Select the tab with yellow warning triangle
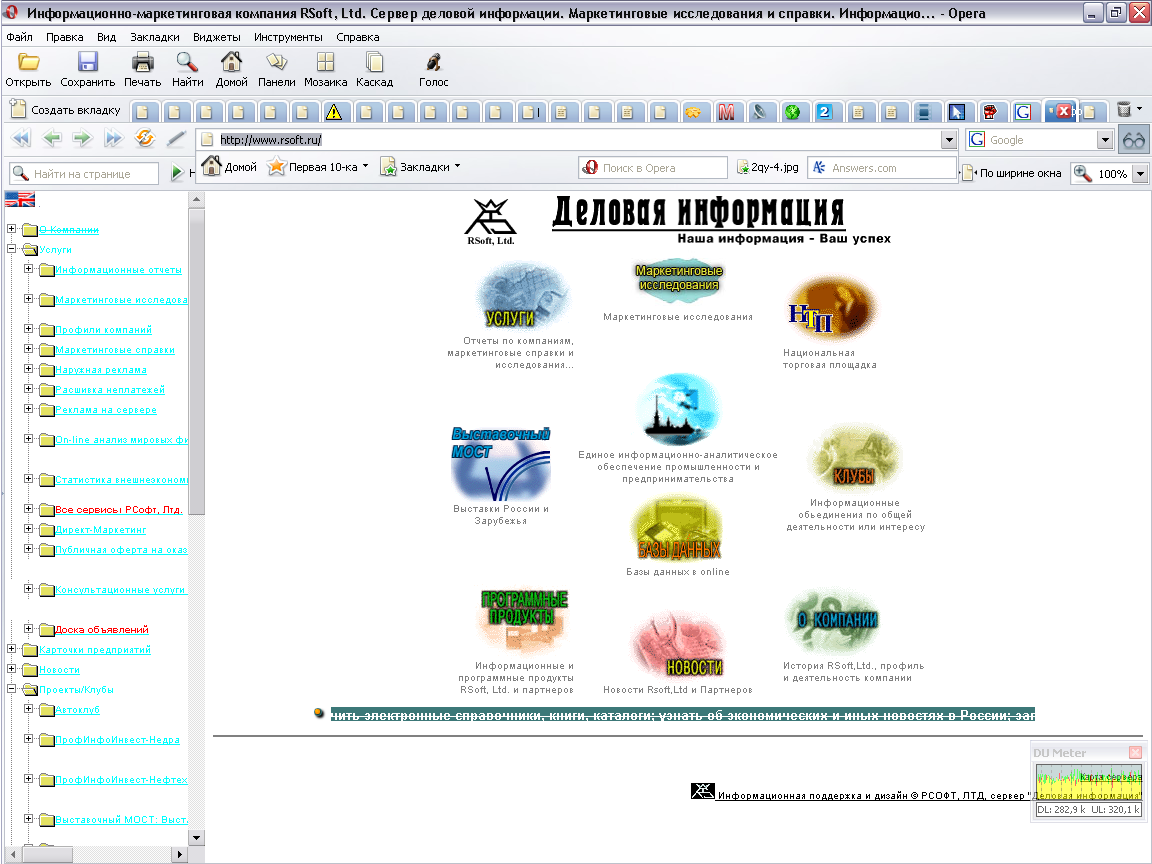Viewport: 1152px width, 864px height. pos(334,112)
